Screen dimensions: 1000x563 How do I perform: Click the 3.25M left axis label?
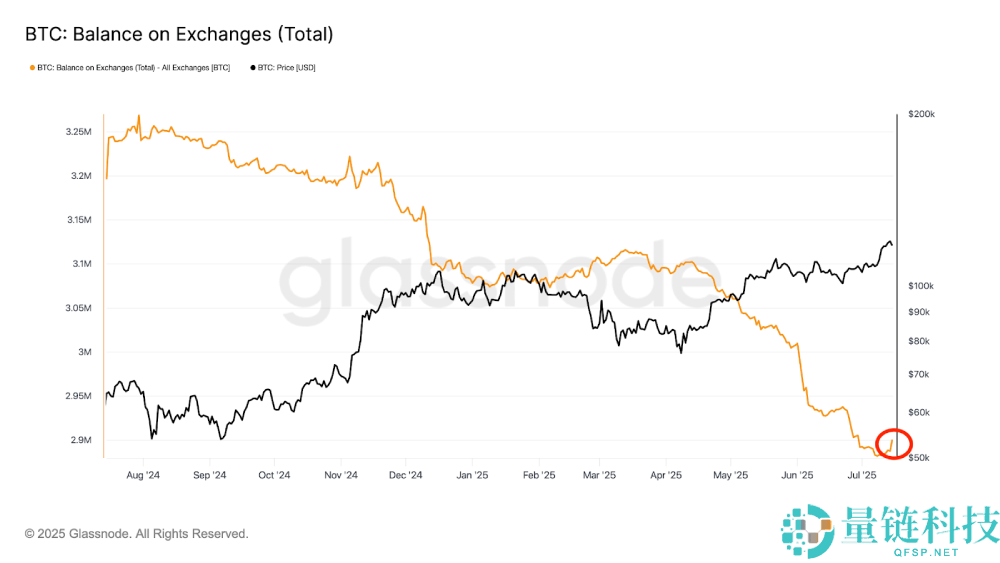pos(80,132)
